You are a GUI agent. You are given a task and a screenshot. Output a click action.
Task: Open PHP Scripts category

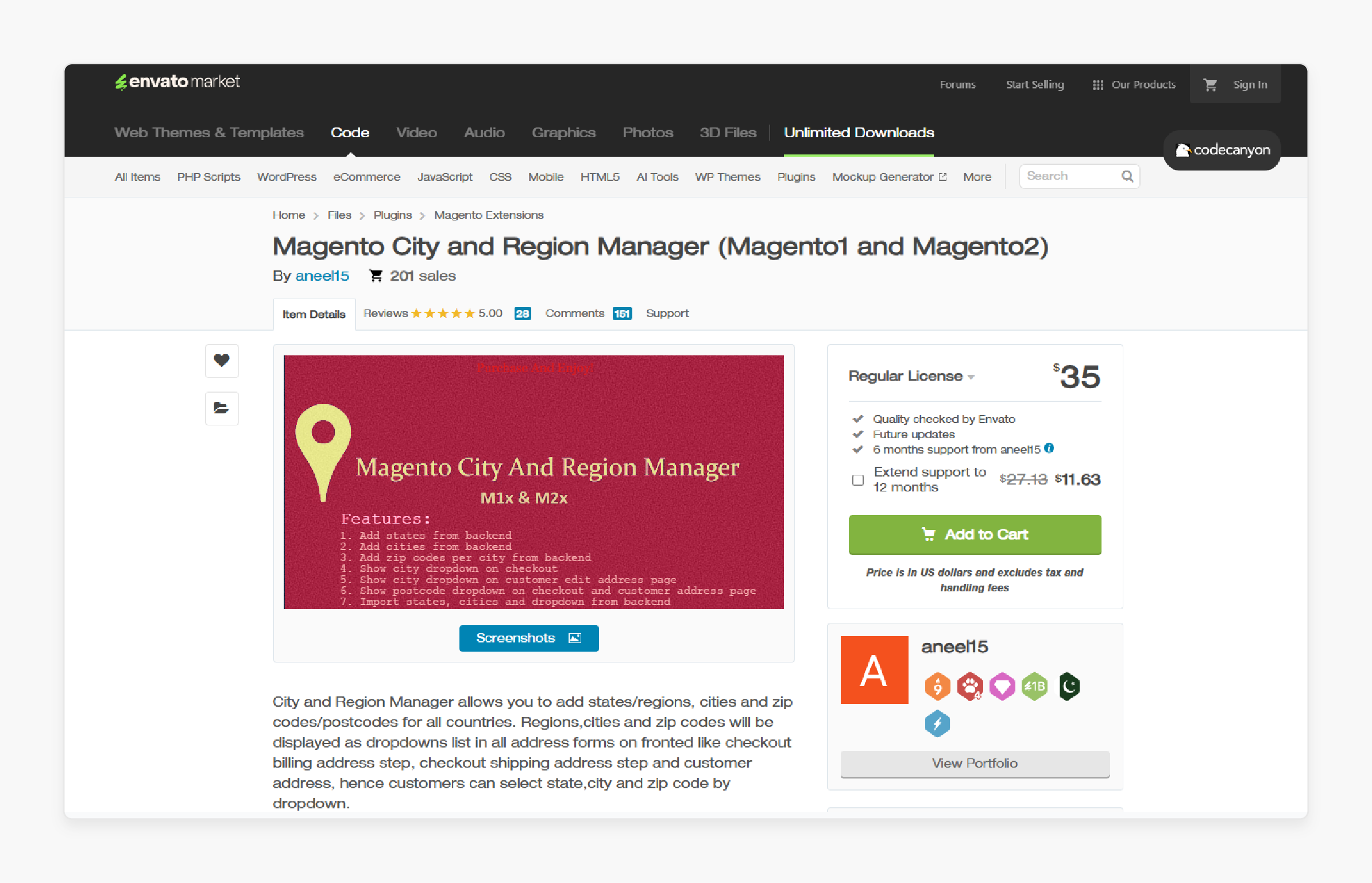coord(208,177)
